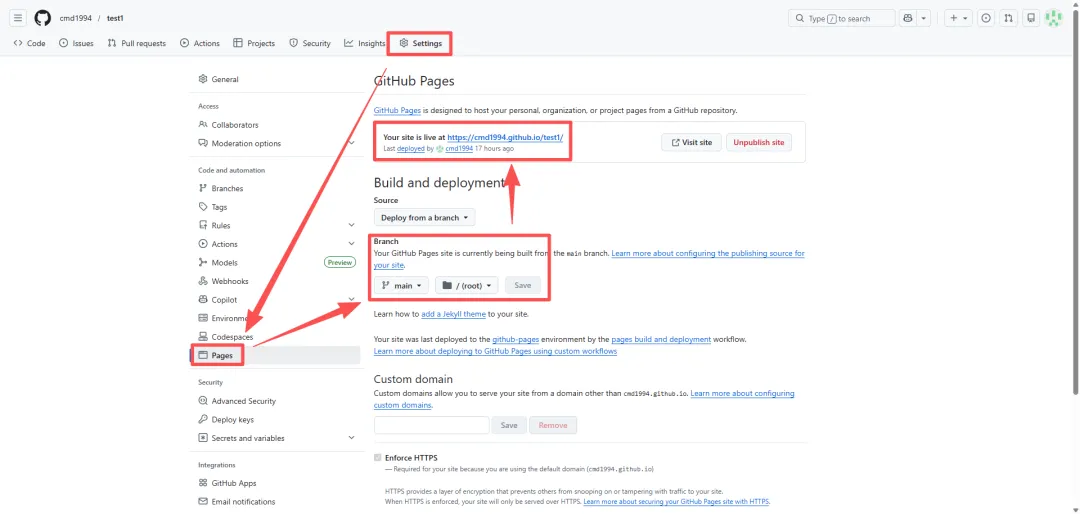Image resolution: width=1080 pixels, height=514 pixels.
Task: Click the Unpublish site button
Action: pyautogui.click(x=758, y=143)
